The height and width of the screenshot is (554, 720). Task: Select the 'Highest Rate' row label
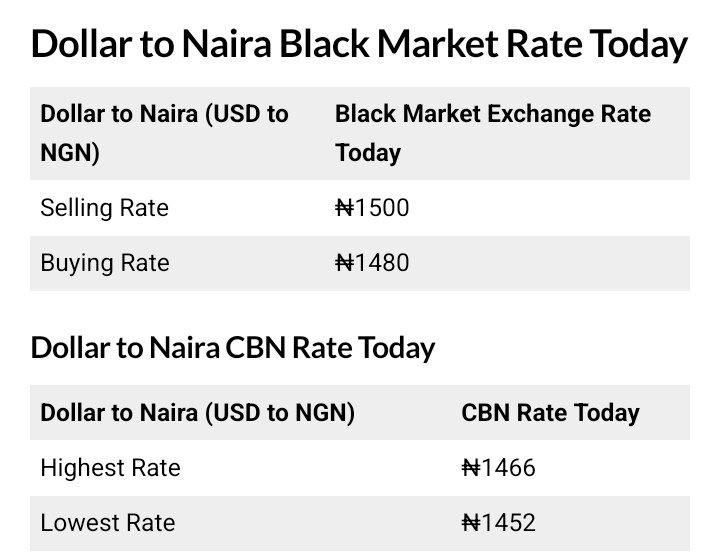(110, 468)
